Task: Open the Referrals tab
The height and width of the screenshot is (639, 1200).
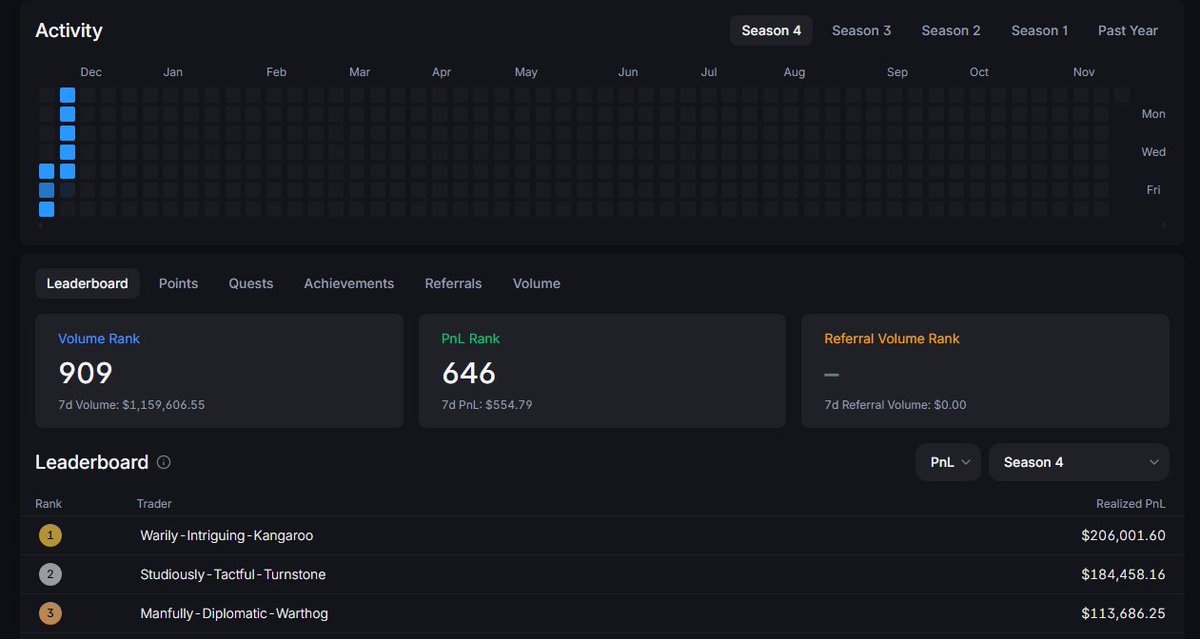Action: [x=453, y=283]
